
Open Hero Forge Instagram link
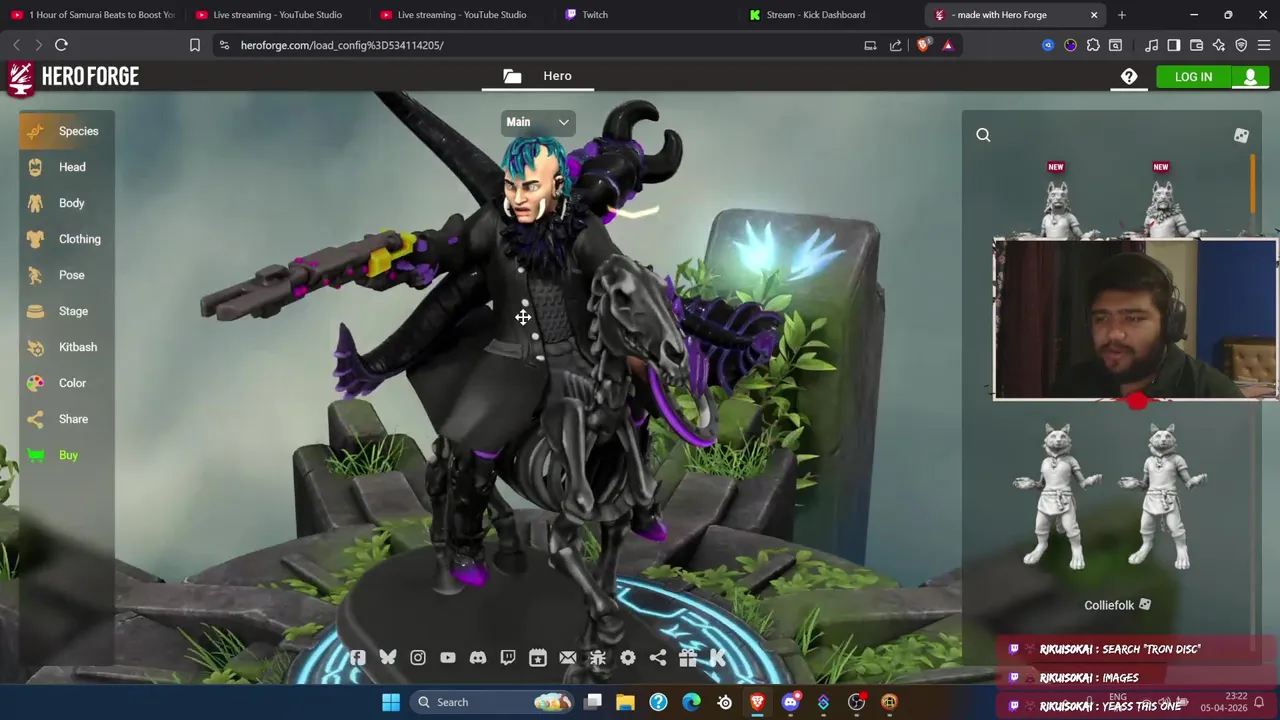pyautogui.click(x=418, y=657)
